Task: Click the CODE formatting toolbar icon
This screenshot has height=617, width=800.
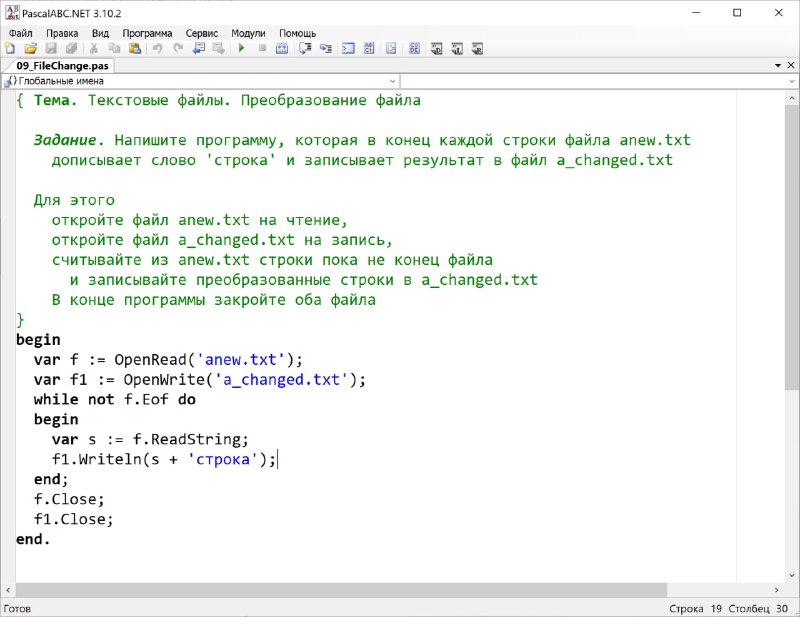Action: pos(414,48)
